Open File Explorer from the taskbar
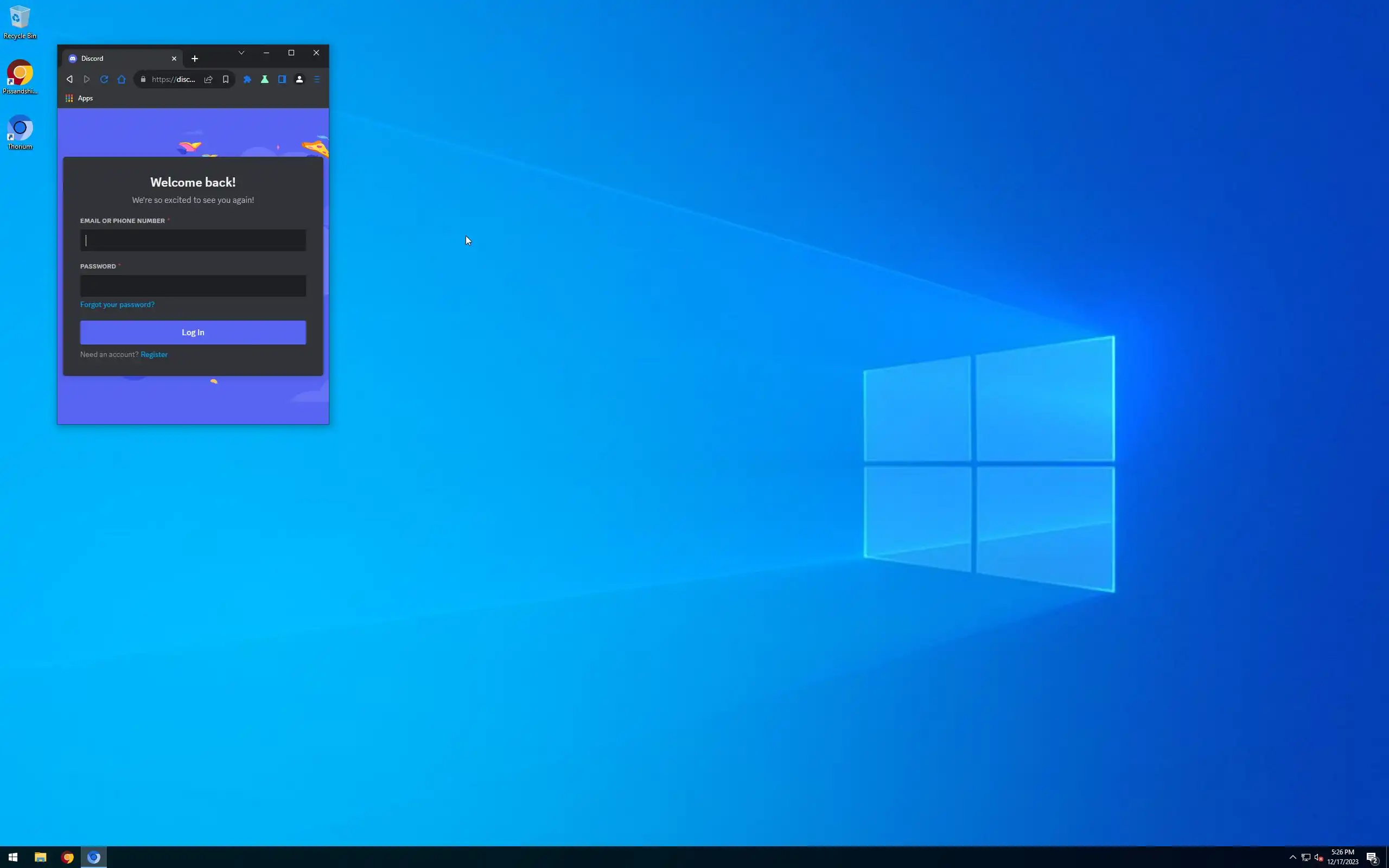This screenshot has width=1389, height=868. (40, 857)
